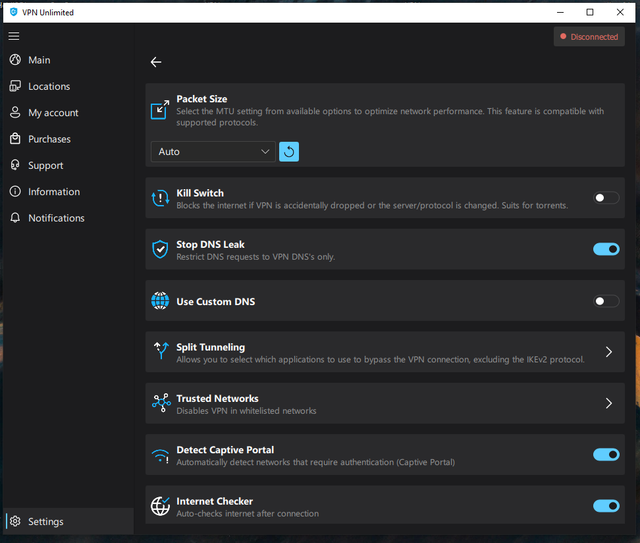Click 'Auto-checks internet after connection' text
Screen dimensions: 640x543
click(247, 514)
